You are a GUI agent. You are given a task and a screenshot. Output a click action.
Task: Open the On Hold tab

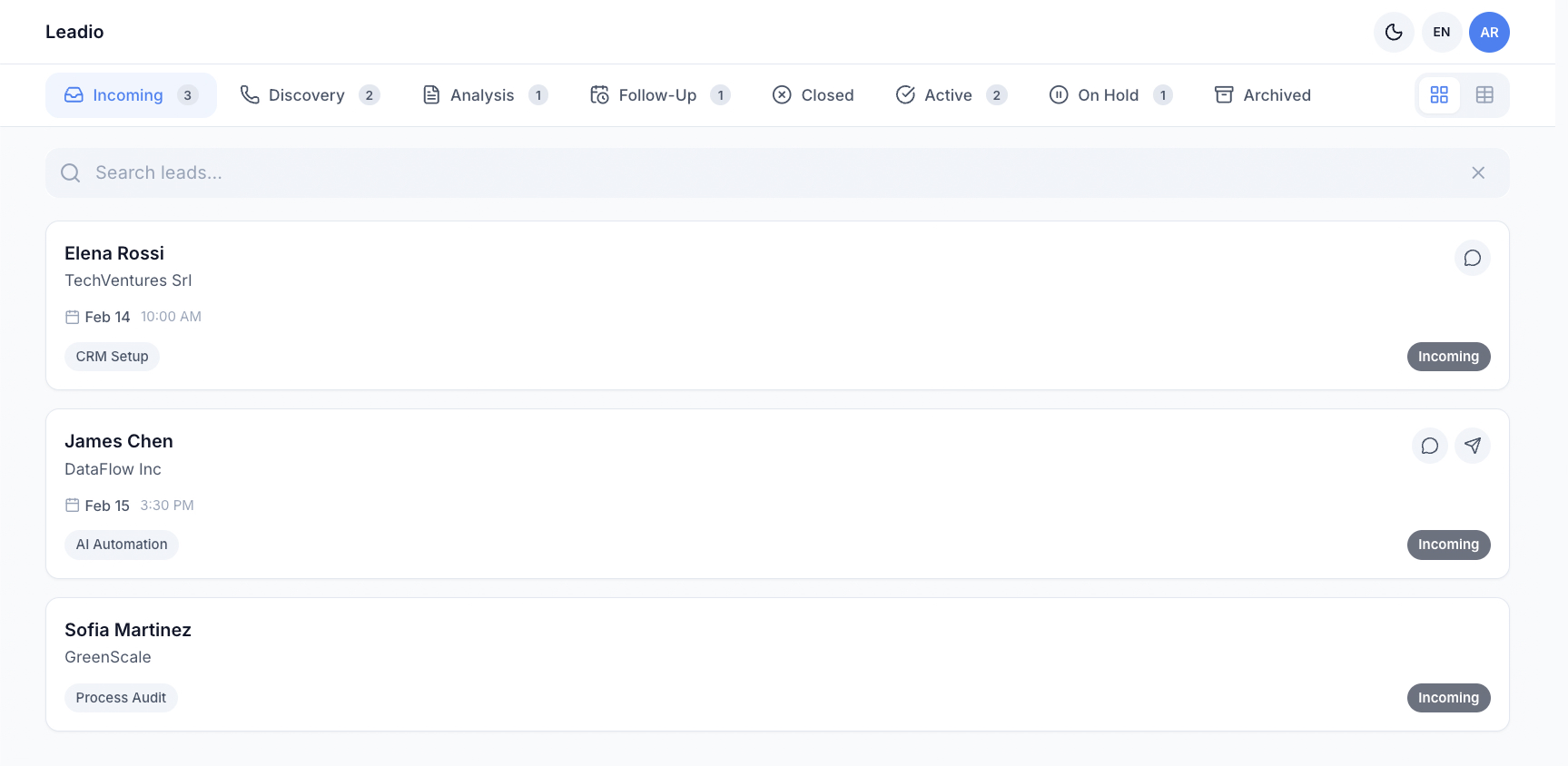1111,95
